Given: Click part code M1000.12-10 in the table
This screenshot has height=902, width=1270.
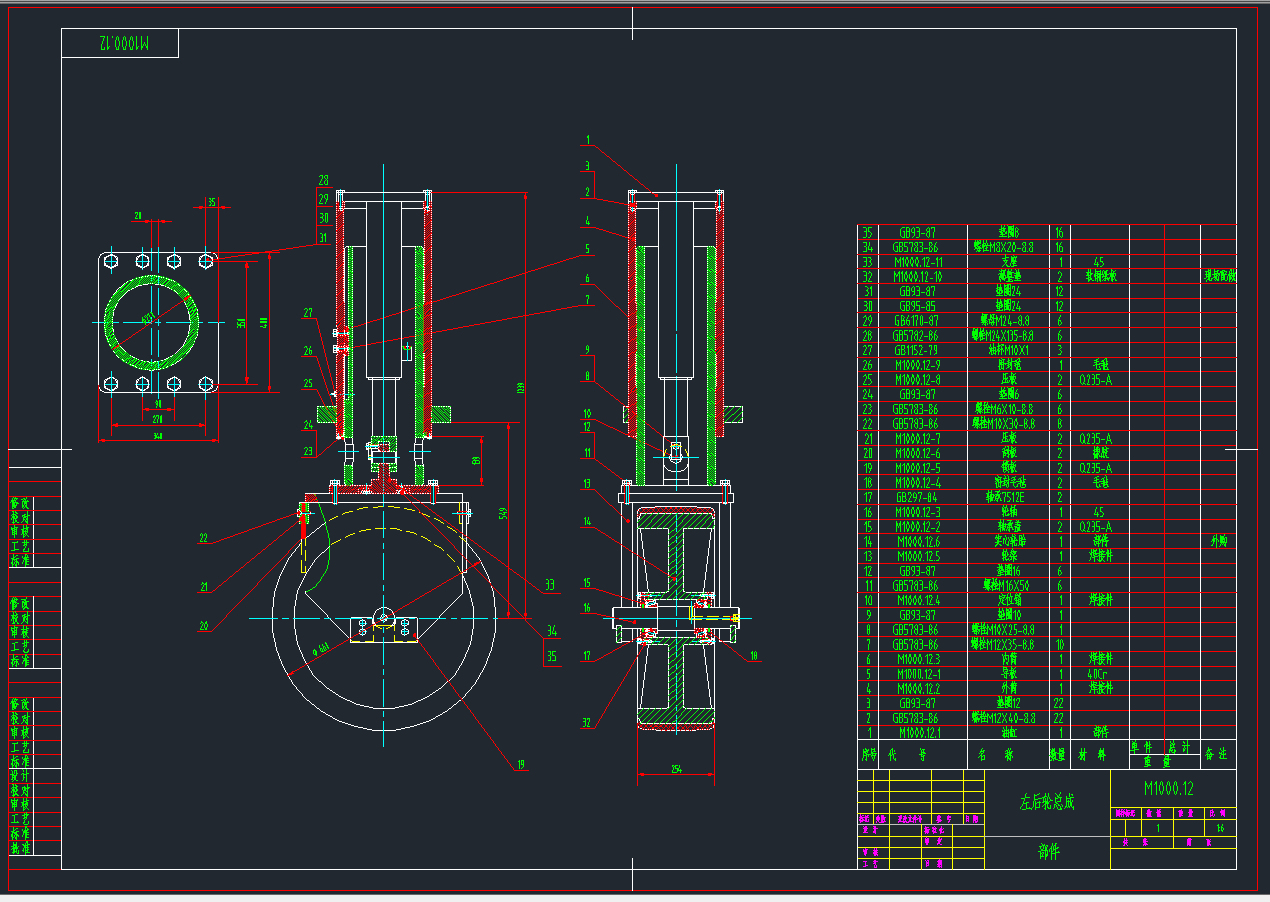Looking at the screenshot, I should [x=918, y=276].
